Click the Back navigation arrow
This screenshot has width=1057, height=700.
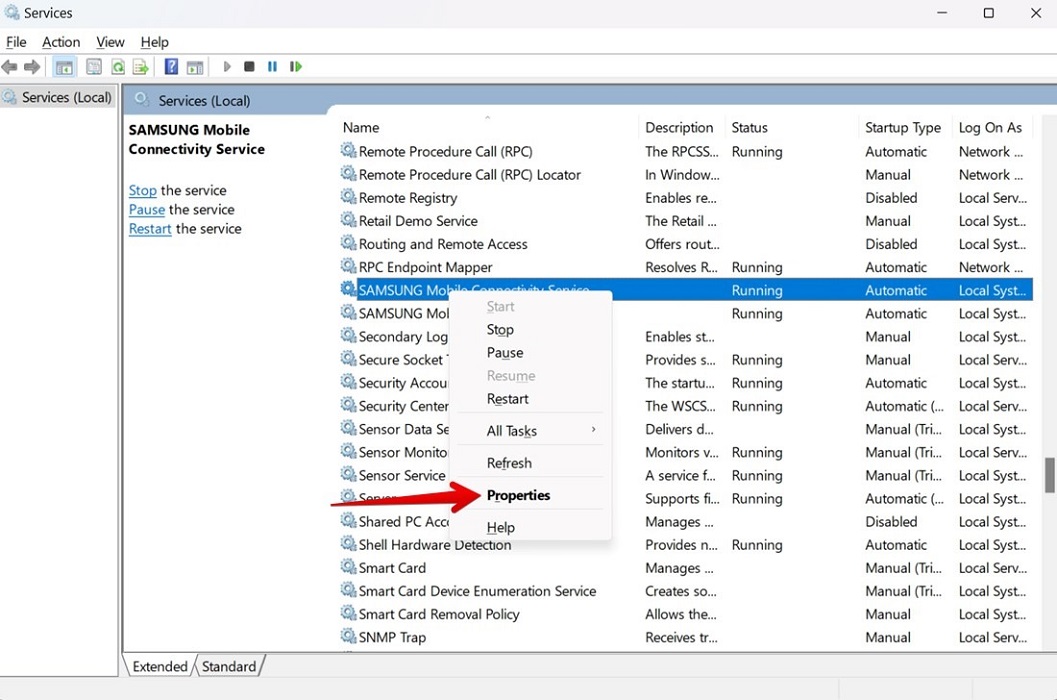pyautogui.click(x=10, y=66)
